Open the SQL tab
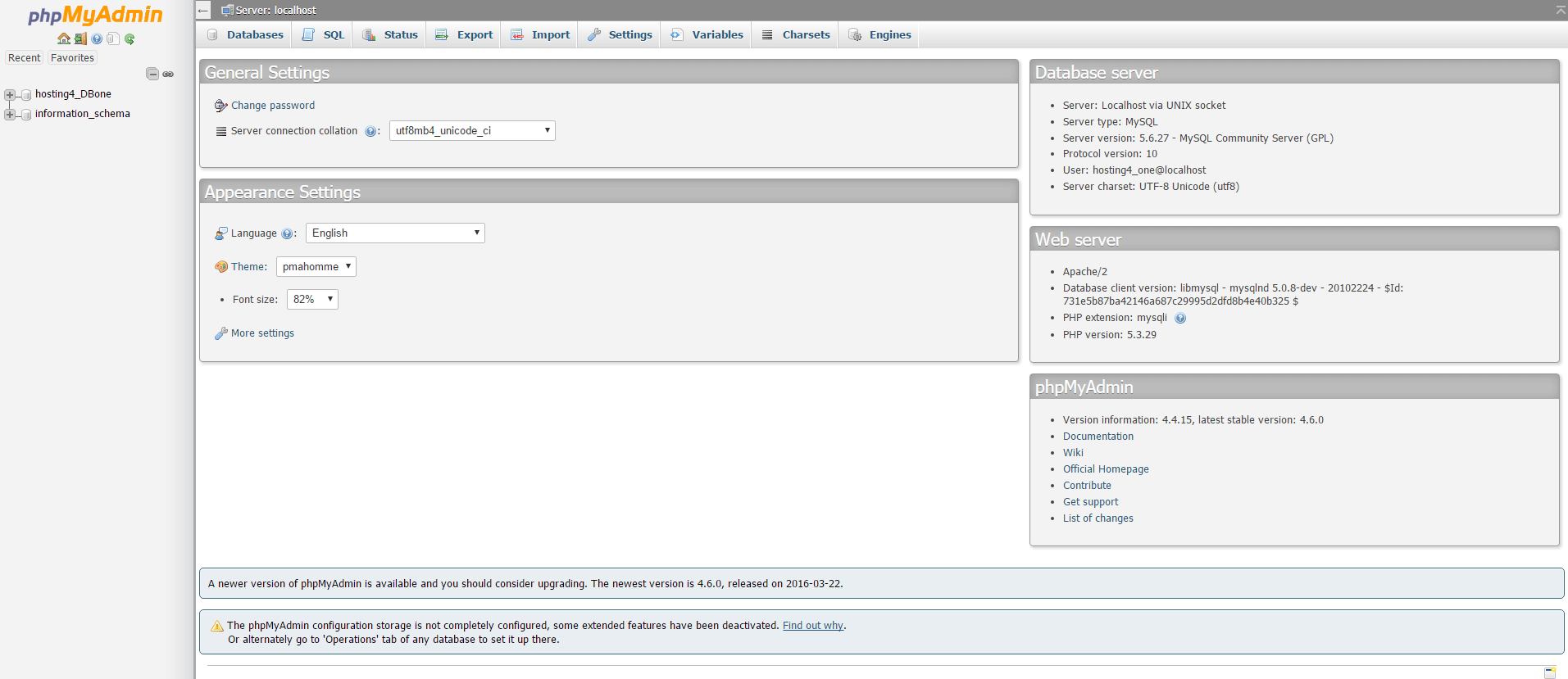Screen dimensions: 1568x679 pos(323,35)
